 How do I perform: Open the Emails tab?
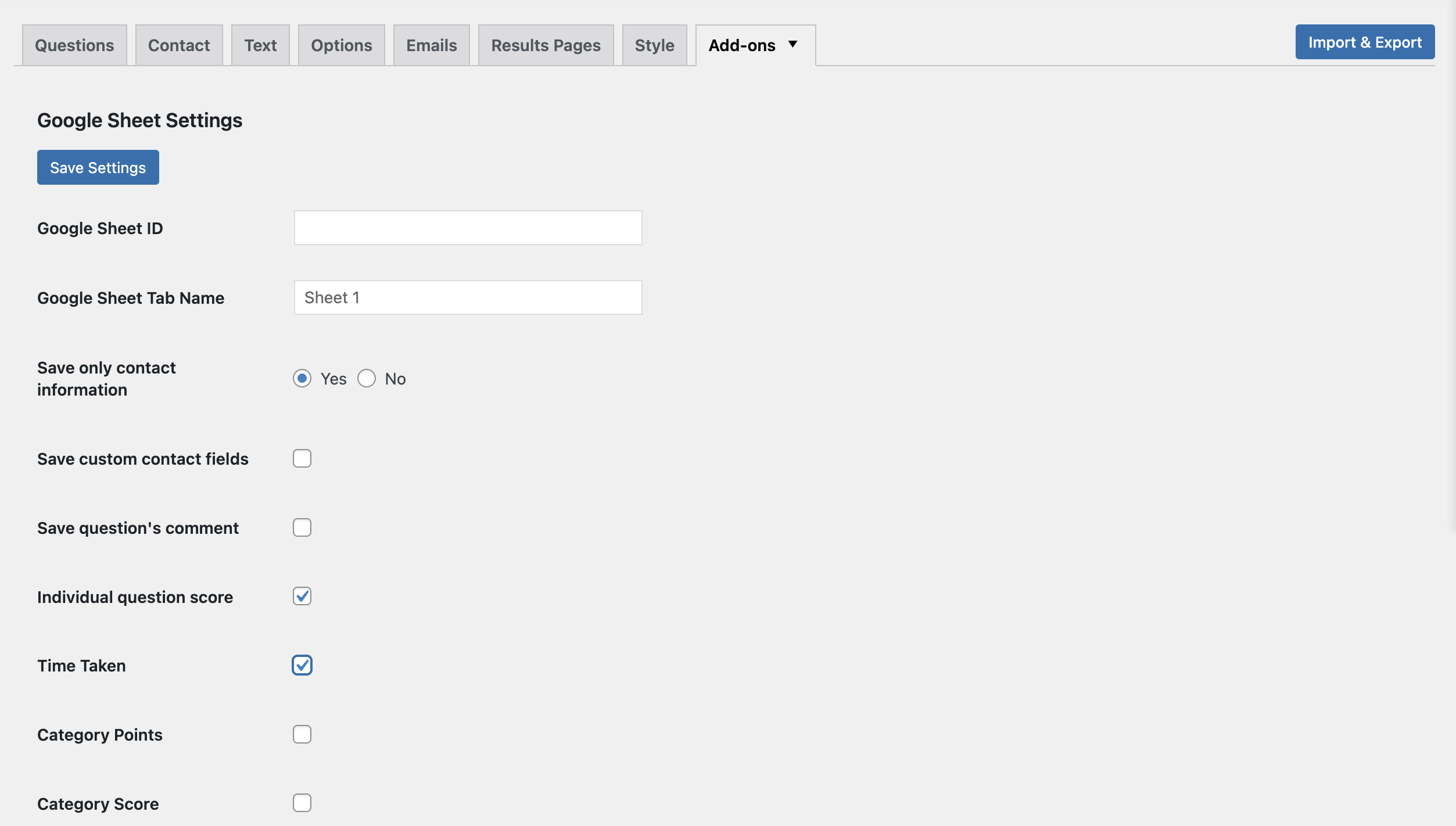click(431, 45)
